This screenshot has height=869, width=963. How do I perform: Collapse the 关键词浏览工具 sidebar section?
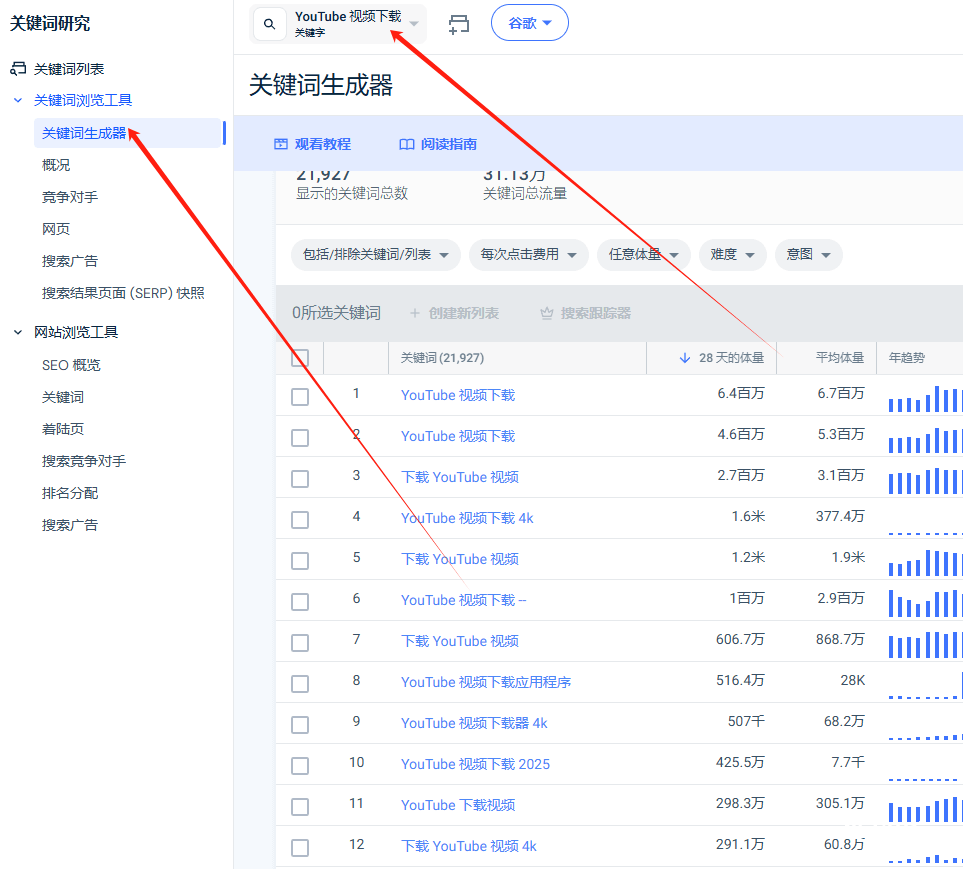18,100
